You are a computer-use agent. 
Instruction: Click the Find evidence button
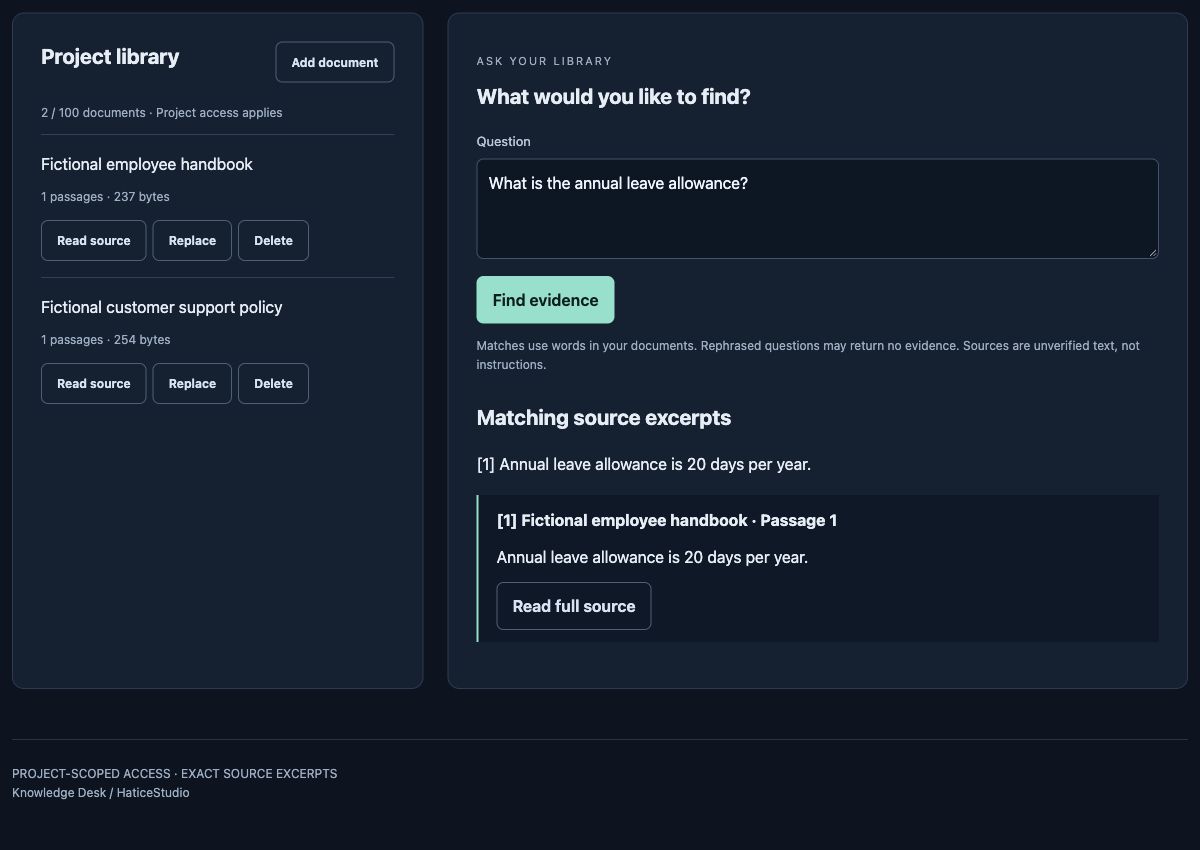tap(546, 300)
